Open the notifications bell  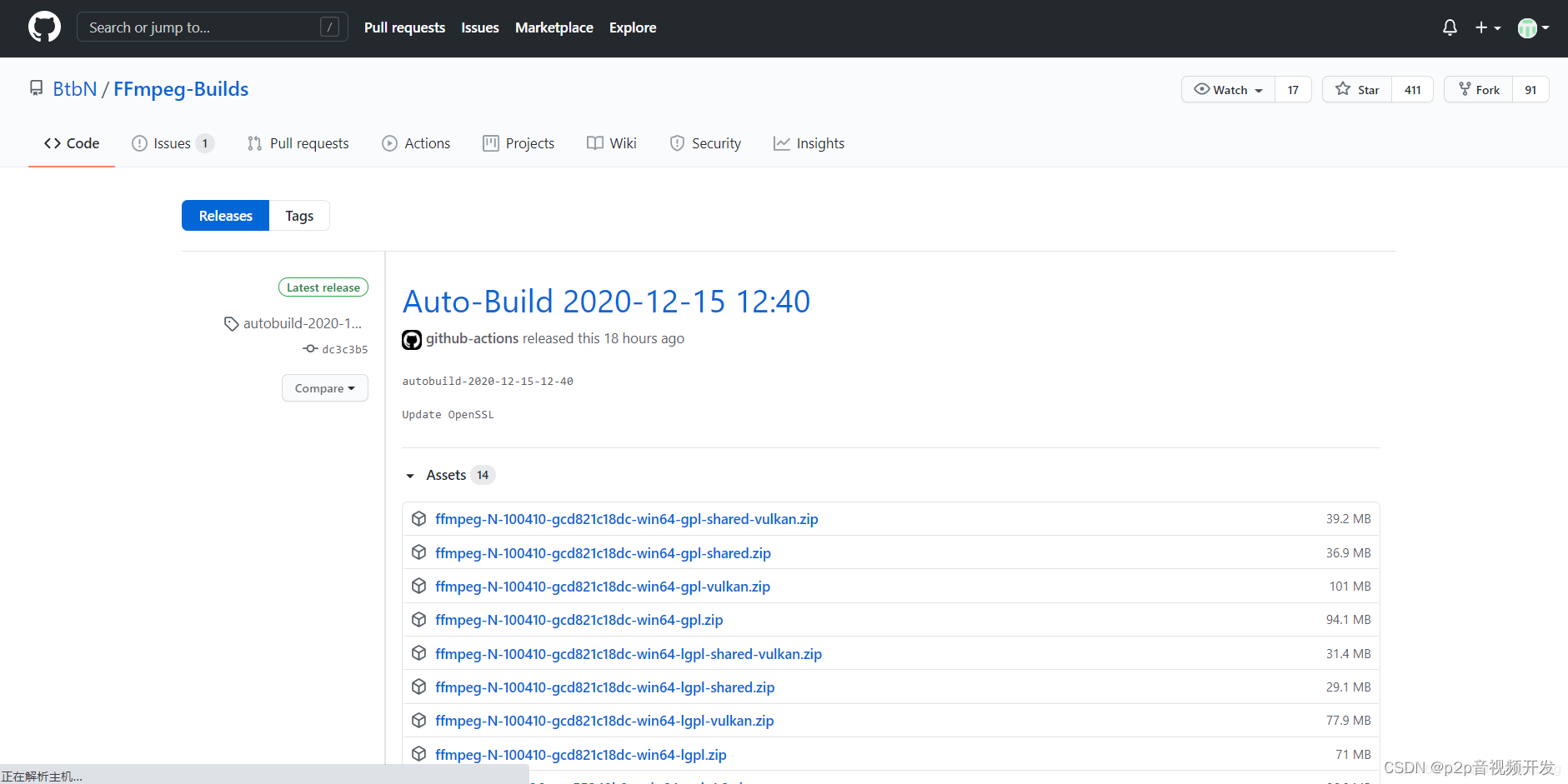(1450, 27)
